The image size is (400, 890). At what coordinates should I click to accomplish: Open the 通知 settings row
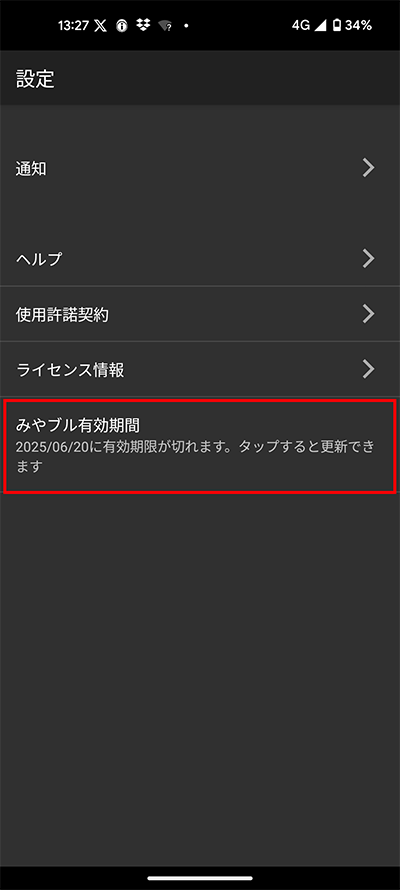pyautogui.click(x=200, y=169)
